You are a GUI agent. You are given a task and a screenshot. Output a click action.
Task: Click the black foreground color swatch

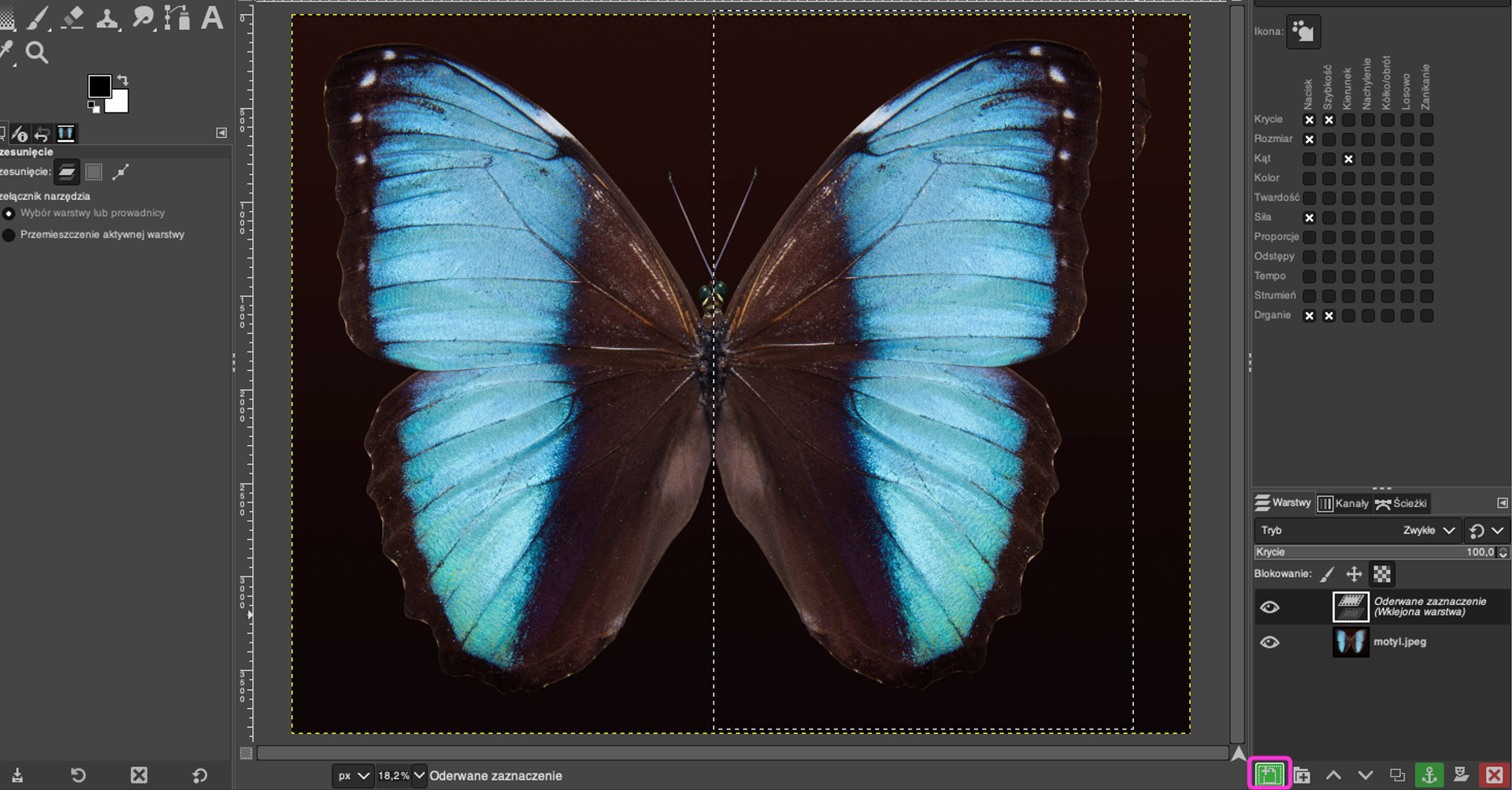click(99, 87)
